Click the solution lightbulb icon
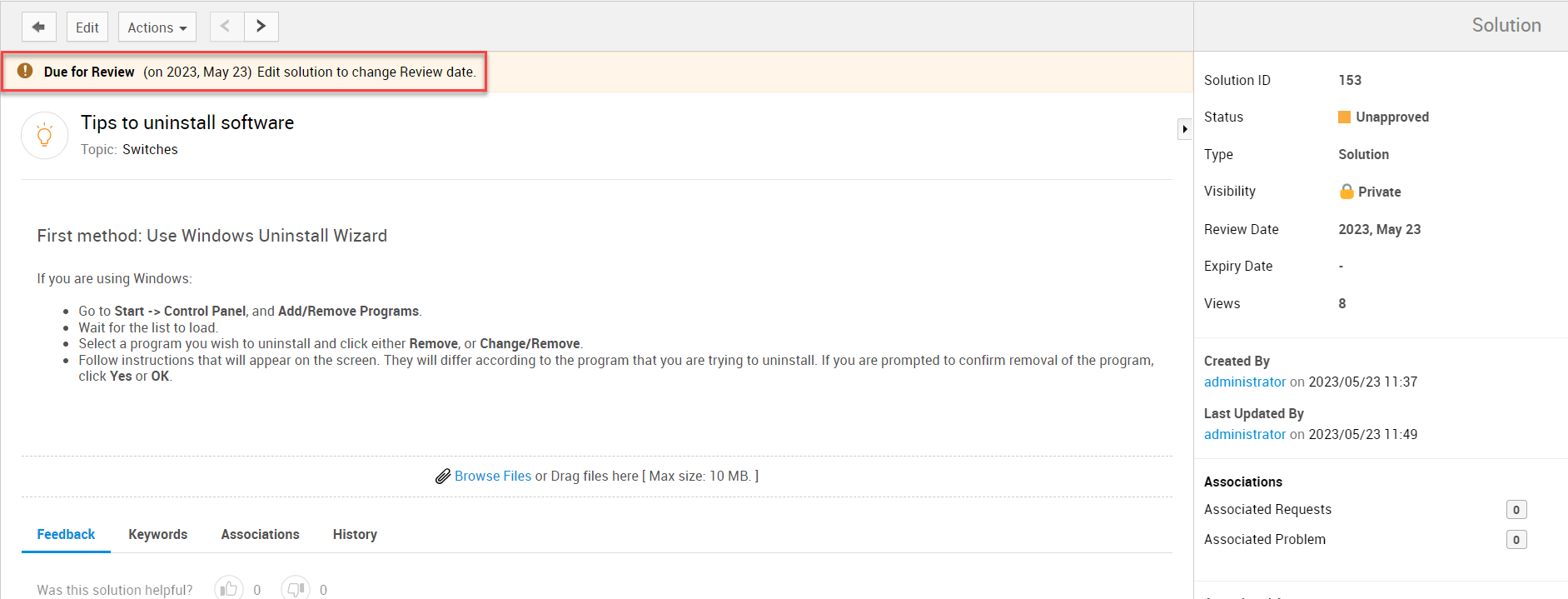The image size is (1568, 599). (45, 136)
